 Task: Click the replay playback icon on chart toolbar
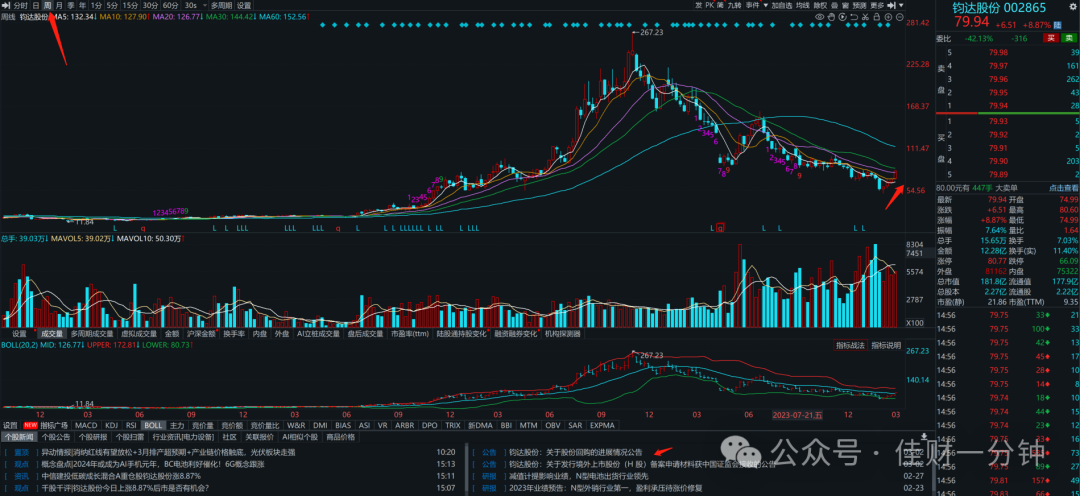click(x=842, y=17)
